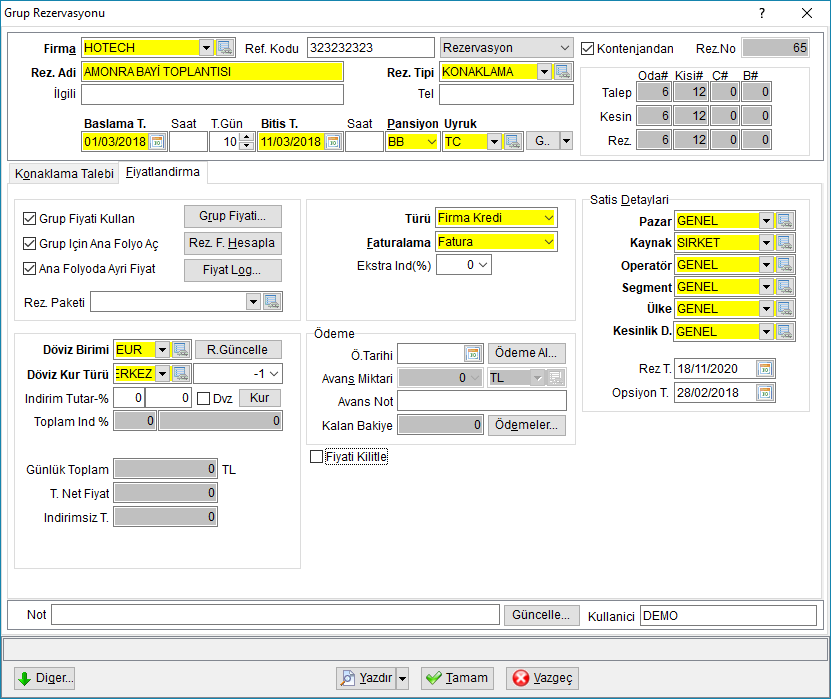Expand the Firma dropdown
This screenshot has height=699, width=831.
[x=207, y=48]
